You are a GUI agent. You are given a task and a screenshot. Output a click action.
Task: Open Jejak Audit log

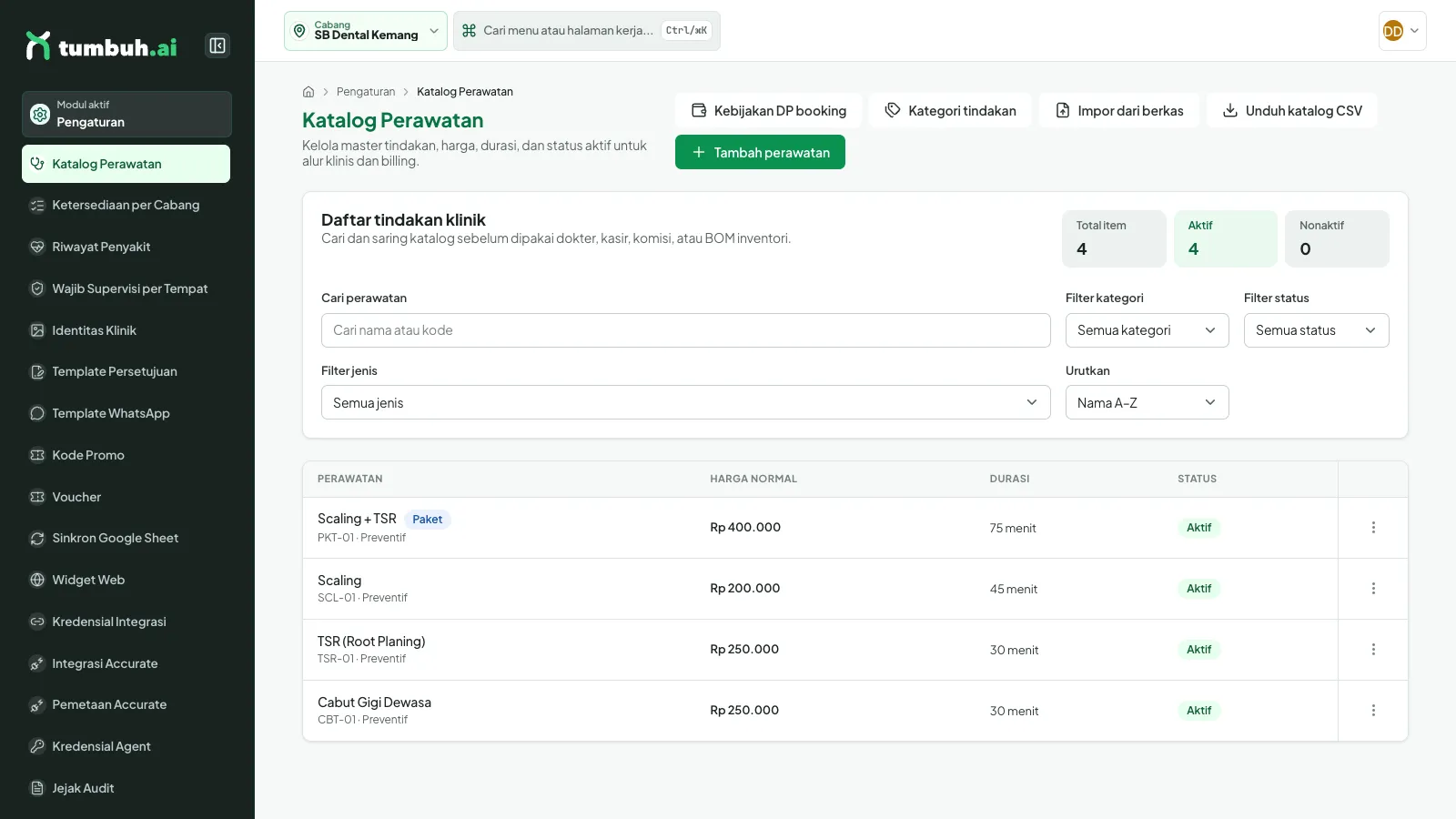126,789
